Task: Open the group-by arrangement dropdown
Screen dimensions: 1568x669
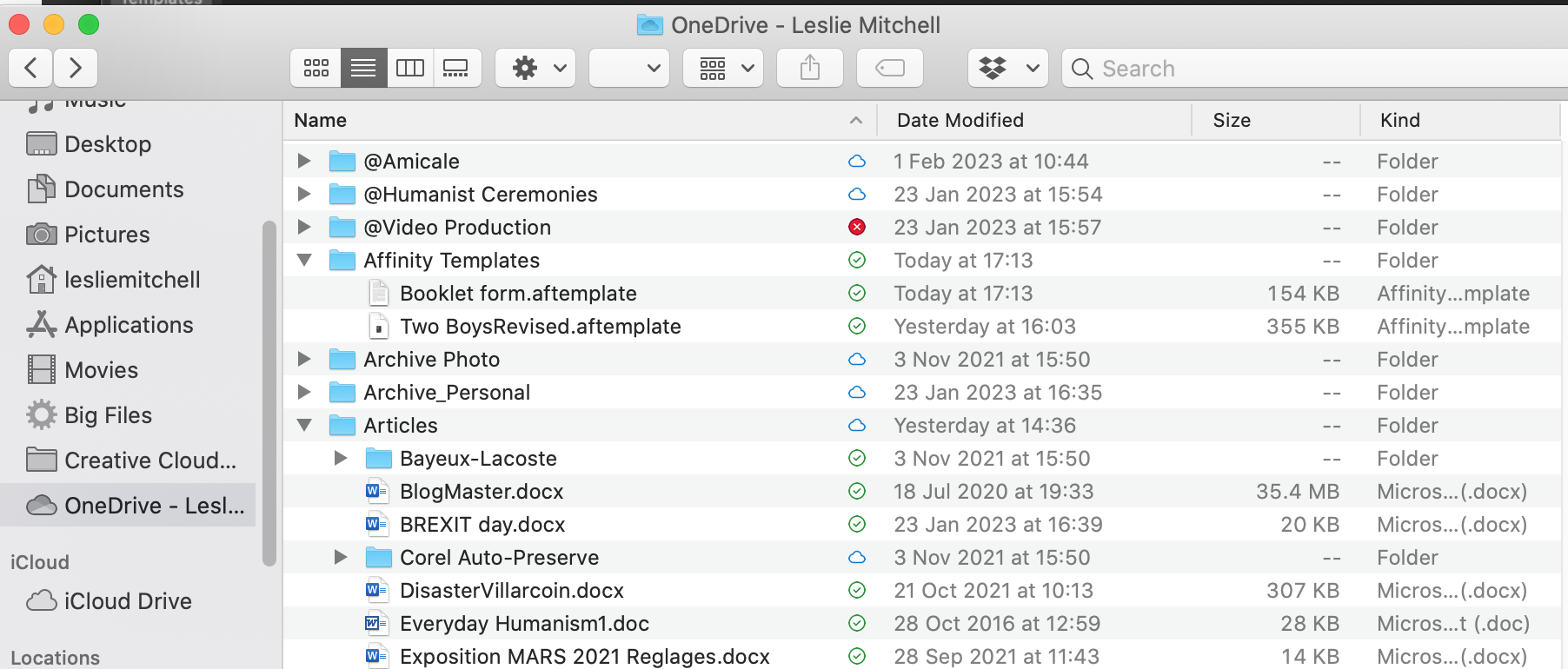Action: (723, 68)
